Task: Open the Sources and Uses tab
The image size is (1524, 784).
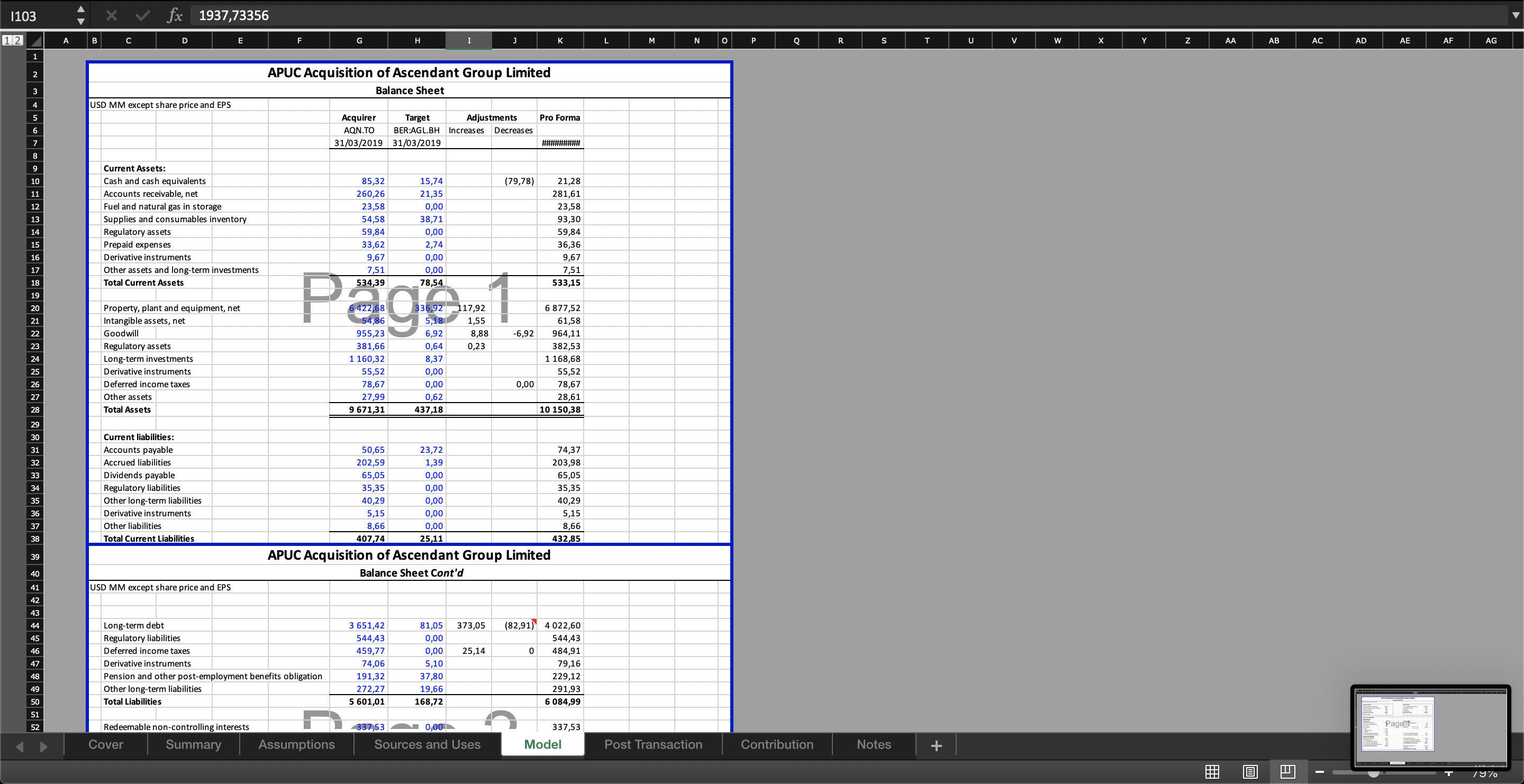Action: pos(427,744)
